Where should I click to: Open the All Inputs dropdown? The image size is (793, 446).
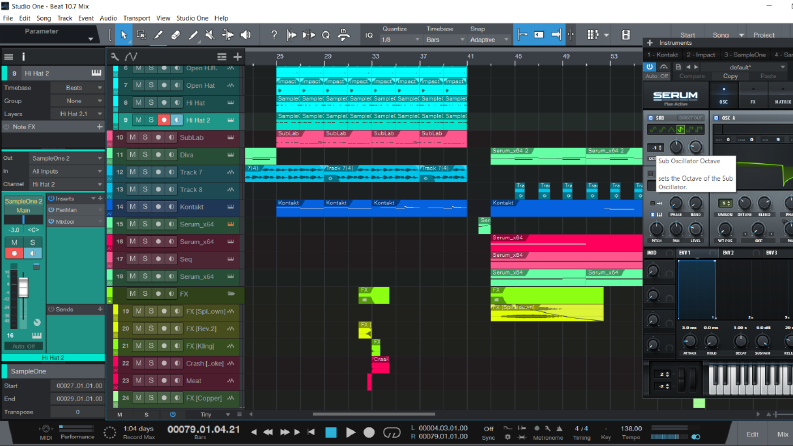[66, 171]
